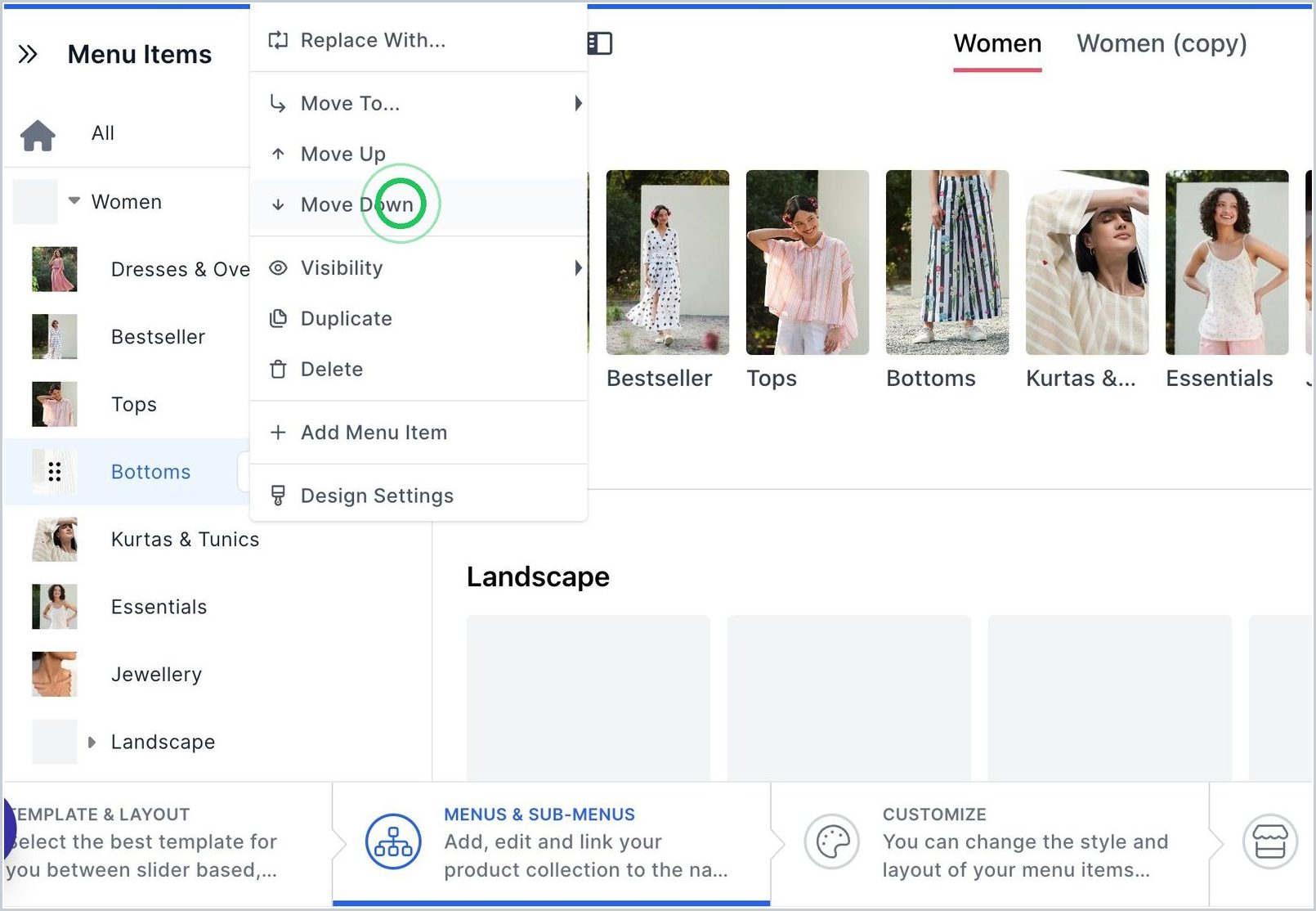Expand the Landscape tree item arrow
This screenshot has width=1316, height=911.
92,742
